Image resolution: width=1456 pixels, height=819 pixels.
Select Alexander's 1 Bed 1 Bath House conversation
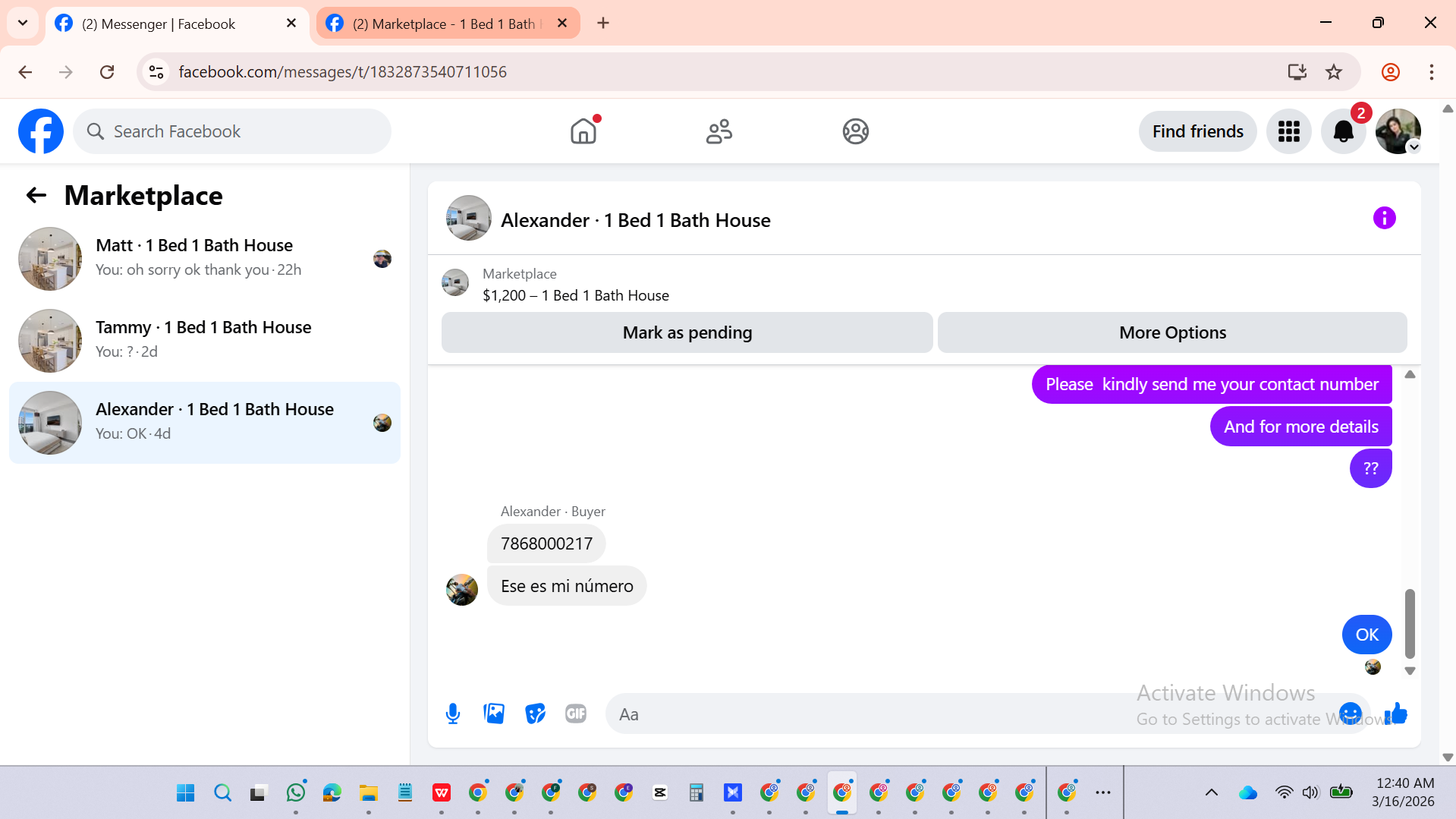click(205, 422)
